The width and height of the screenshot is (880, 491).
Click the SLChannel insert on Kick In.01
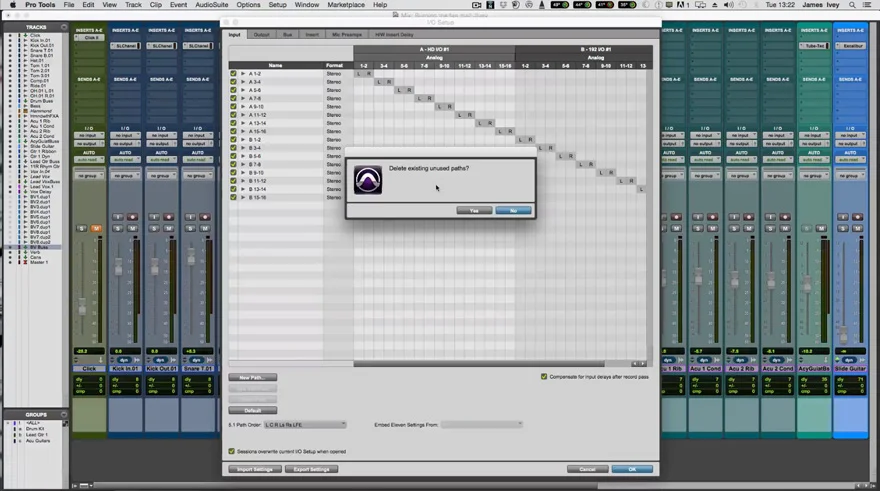(125, 46)
